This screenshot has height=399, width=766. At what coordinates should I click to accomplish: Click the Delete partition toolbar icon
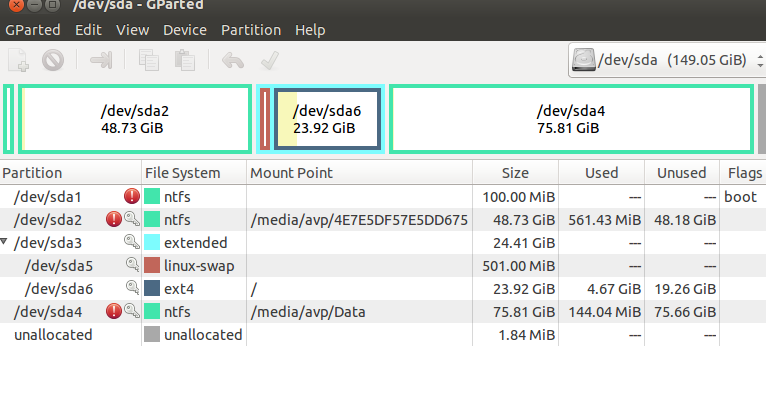(53, 61)
